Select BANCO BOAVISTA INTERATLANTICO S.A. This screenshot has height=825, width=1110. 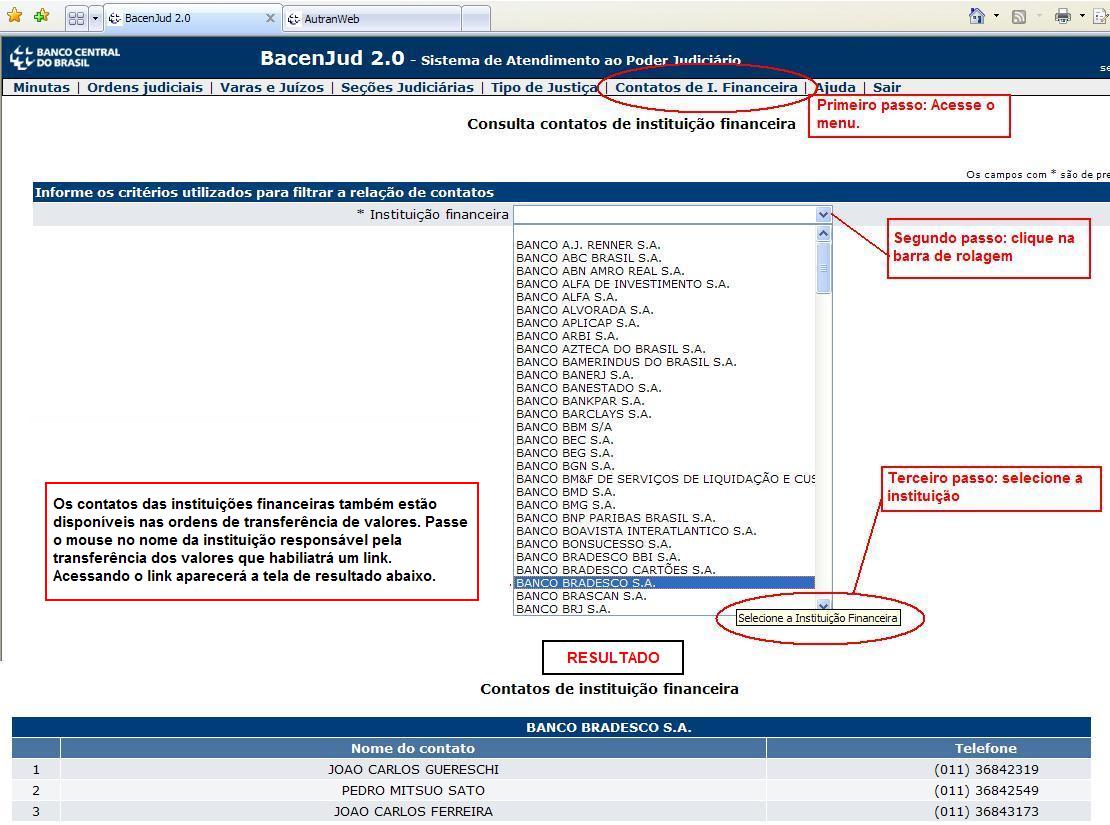click(x=665, y=530)
